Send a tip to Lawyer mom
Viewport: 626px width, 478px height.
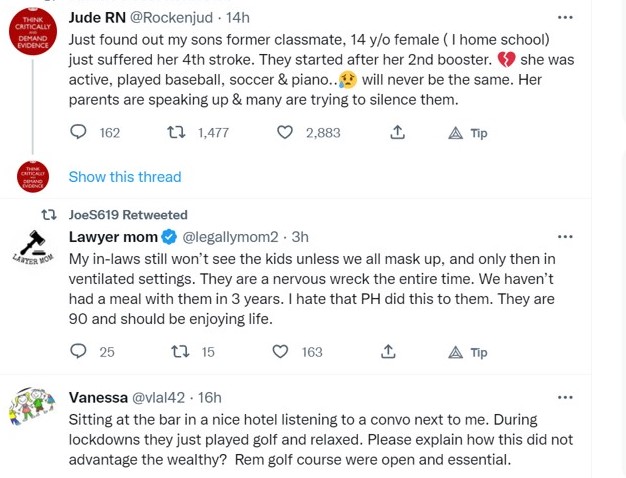467,352
